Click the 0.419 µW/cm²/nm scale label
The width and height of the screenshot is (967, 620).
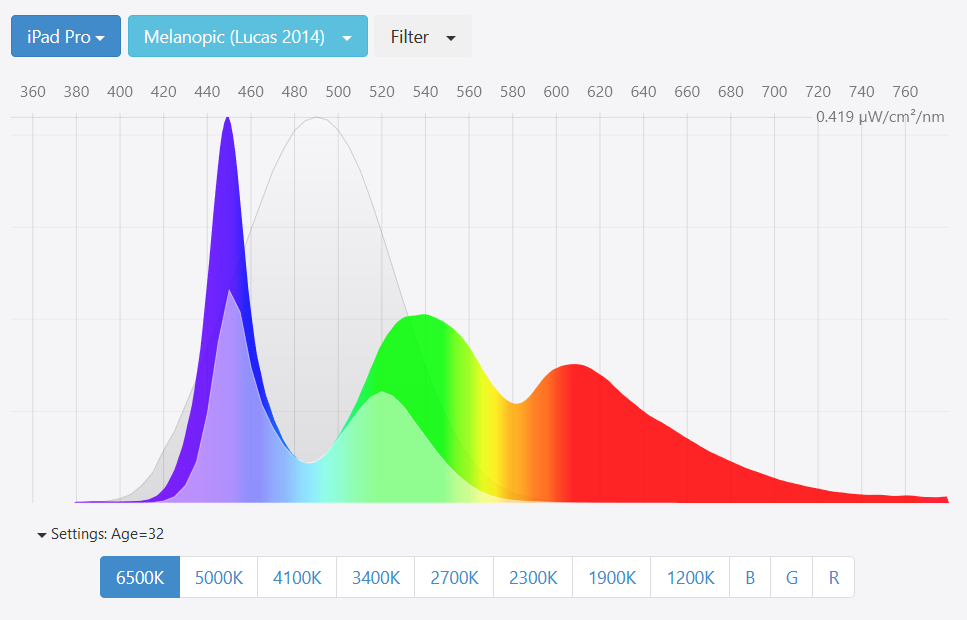coord(880,117)
